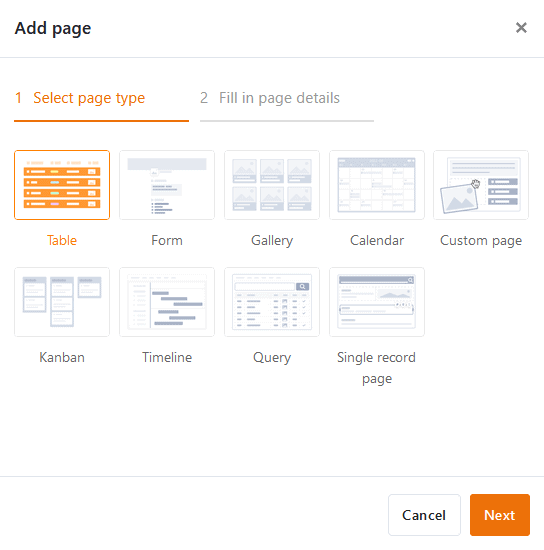Select the Table page type thumbnail
544x550 pixels.
tap(62, 185)
